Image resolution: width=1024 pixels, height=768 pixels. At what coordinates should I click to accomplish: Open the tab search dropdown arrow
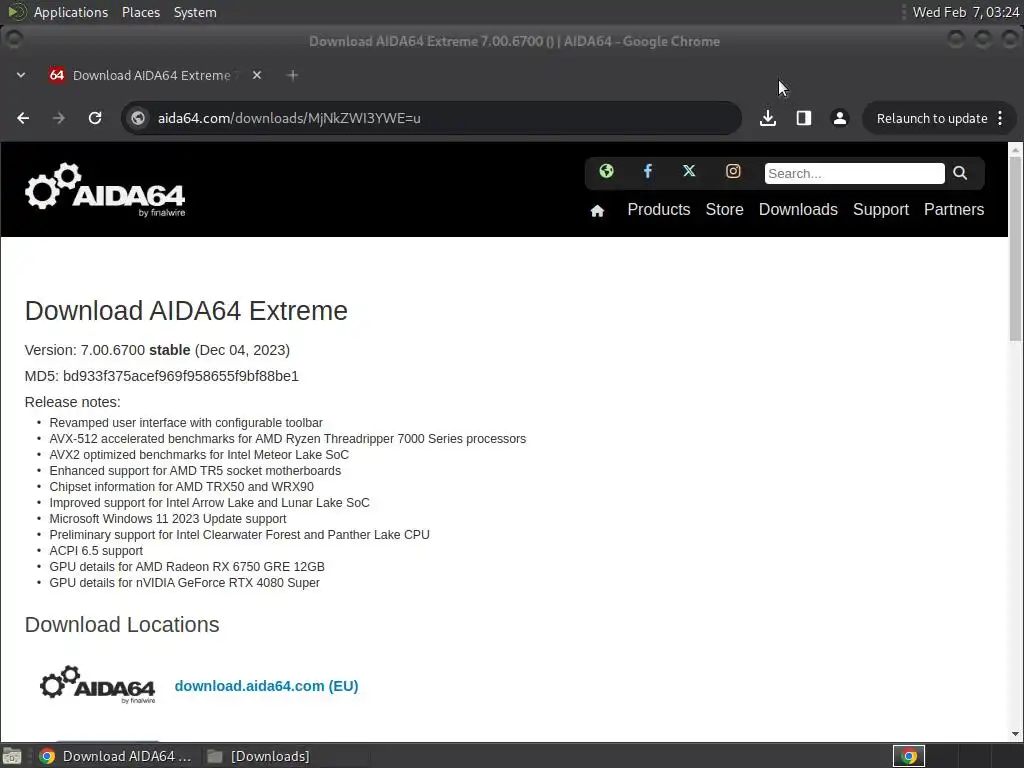[21, 75]
